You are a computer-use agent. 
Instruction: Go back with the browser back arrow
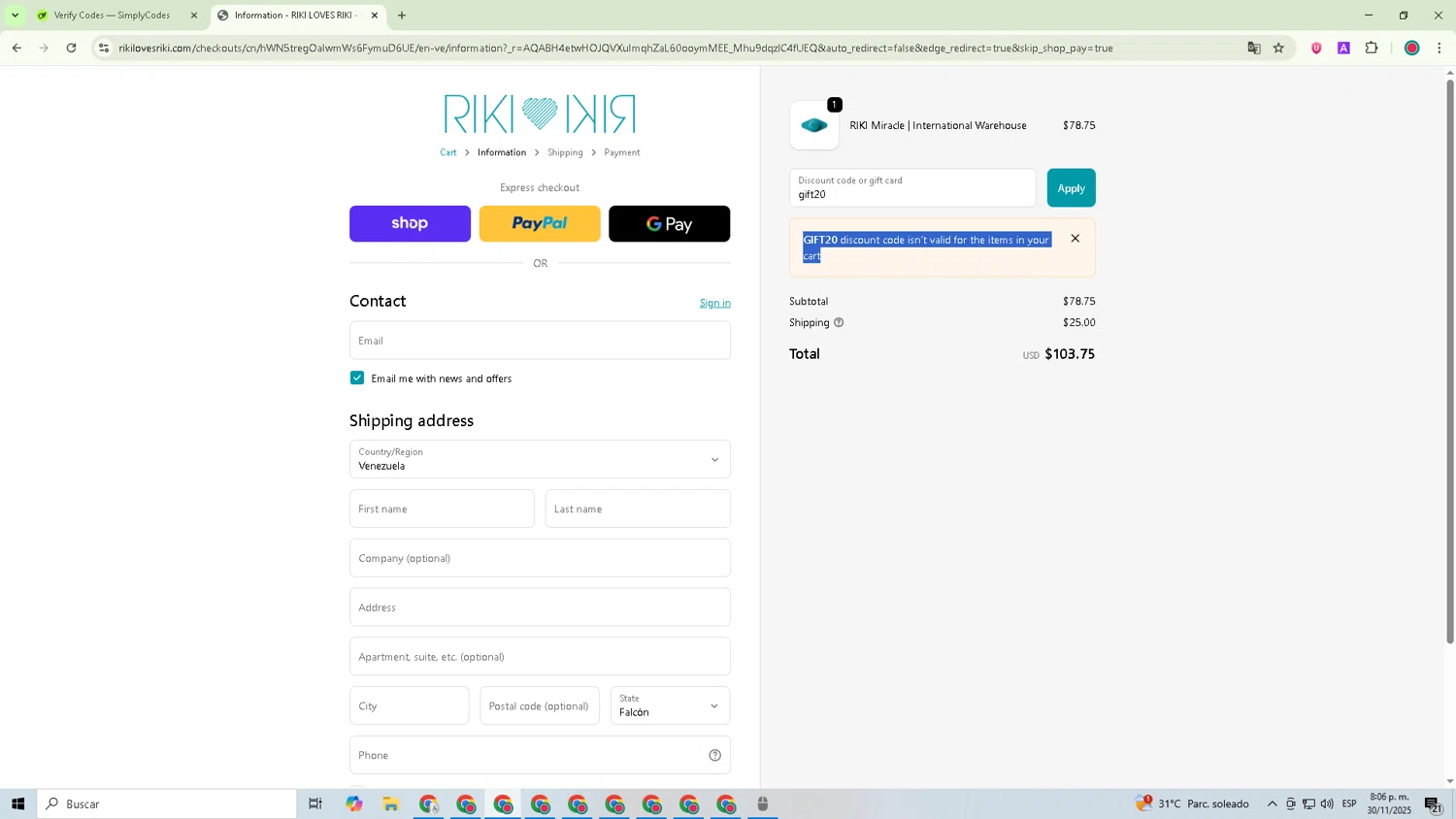point(17,48)
